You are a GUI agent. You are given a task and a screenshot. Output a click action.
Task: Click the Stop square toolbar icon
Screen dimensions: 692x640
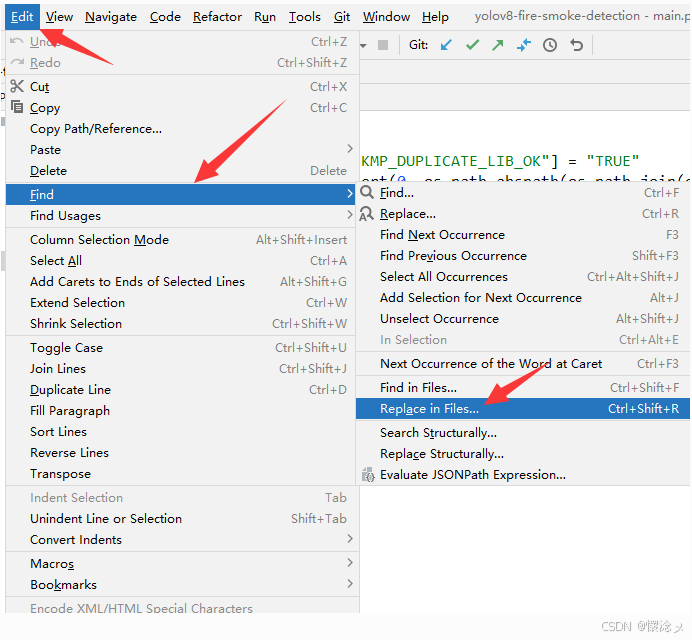click(383, 45)
